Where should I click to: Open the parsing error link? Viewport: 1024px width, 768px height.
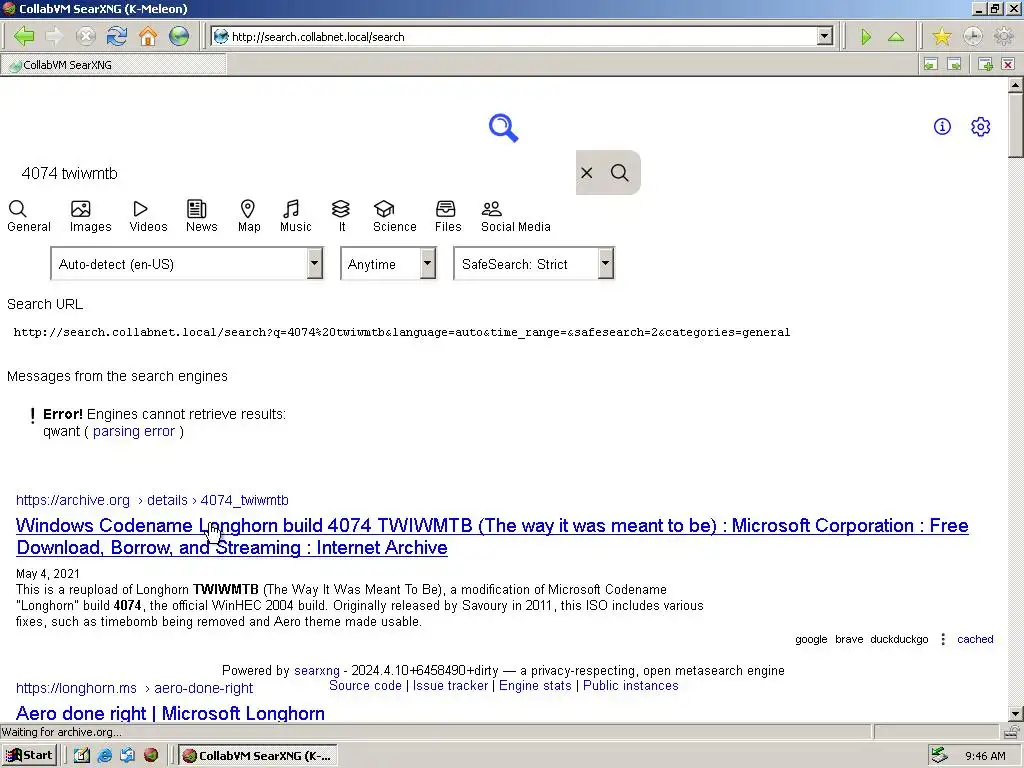click(134, 432)
